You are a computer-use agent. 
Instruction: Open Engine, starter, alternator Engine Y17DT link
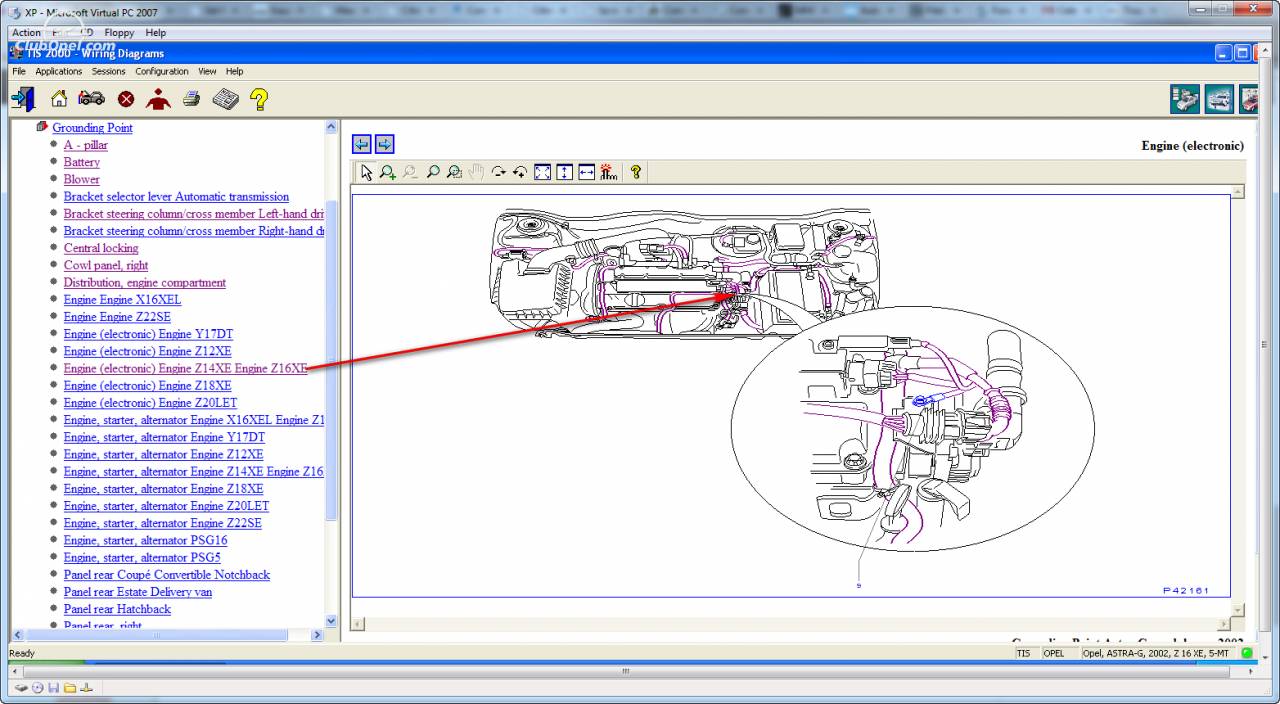click(x=164, y=437)
